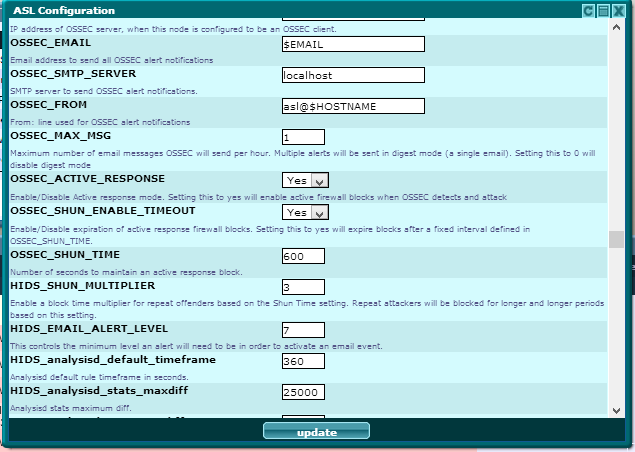Click scrollbar up arrow
635x452 pixels.
[616, 27]
